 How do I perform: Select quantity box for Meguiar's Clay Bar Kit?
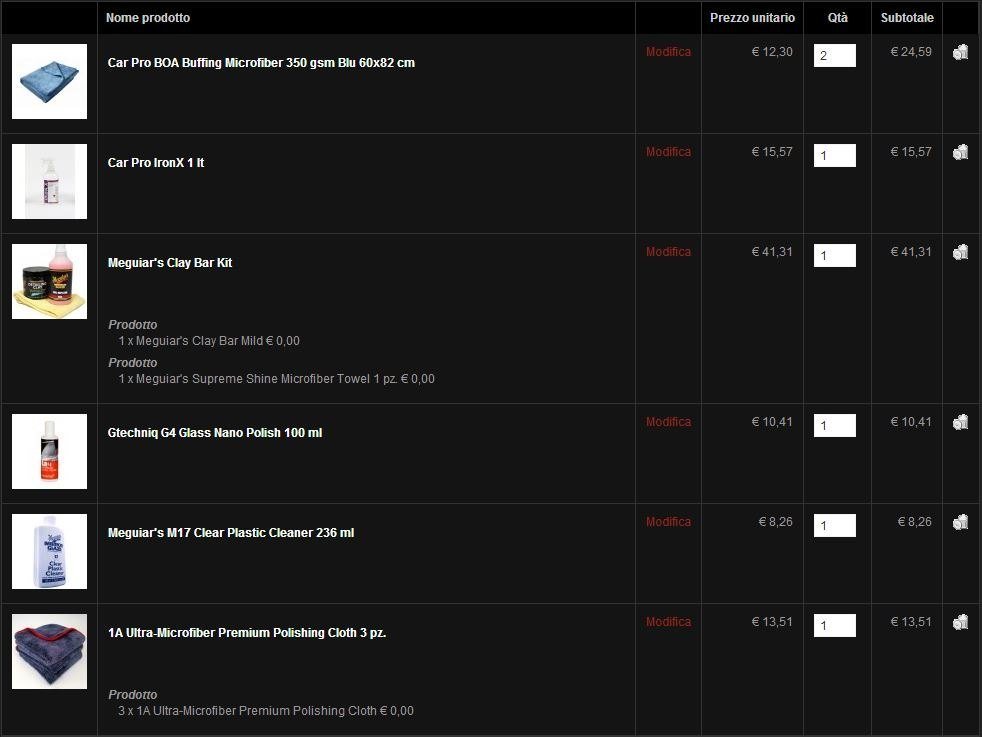(x=834, y=255)
